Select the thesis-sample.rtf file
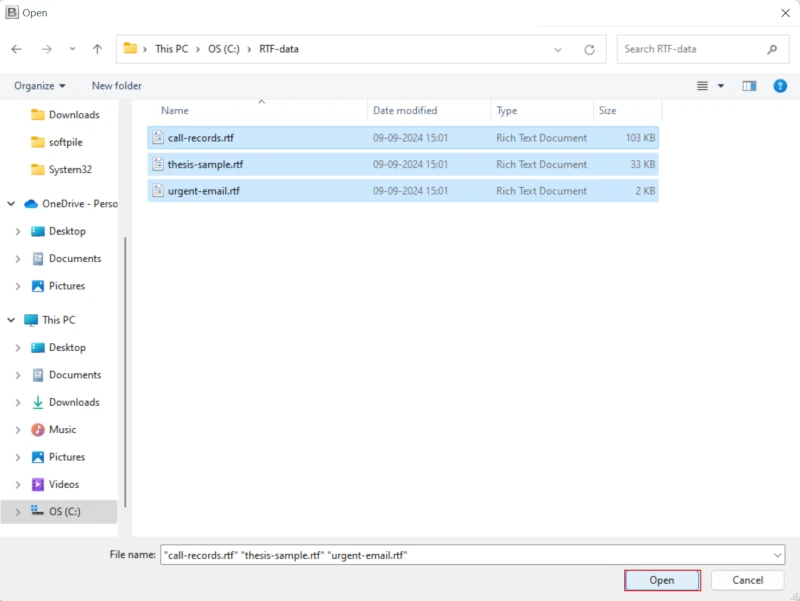 coord(205,165)
